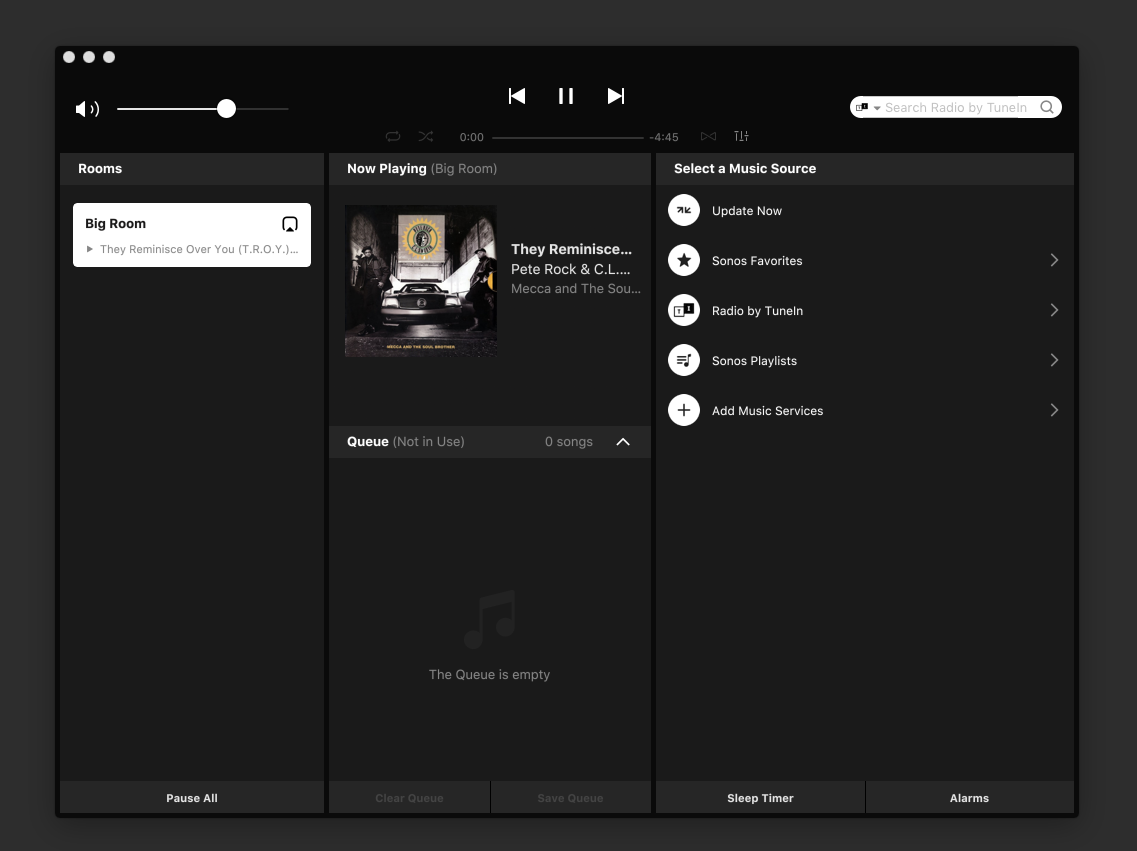This screenshot has height=851, width=1137.
Task: Click Select a Music Source header
Action: coord(745,168)
